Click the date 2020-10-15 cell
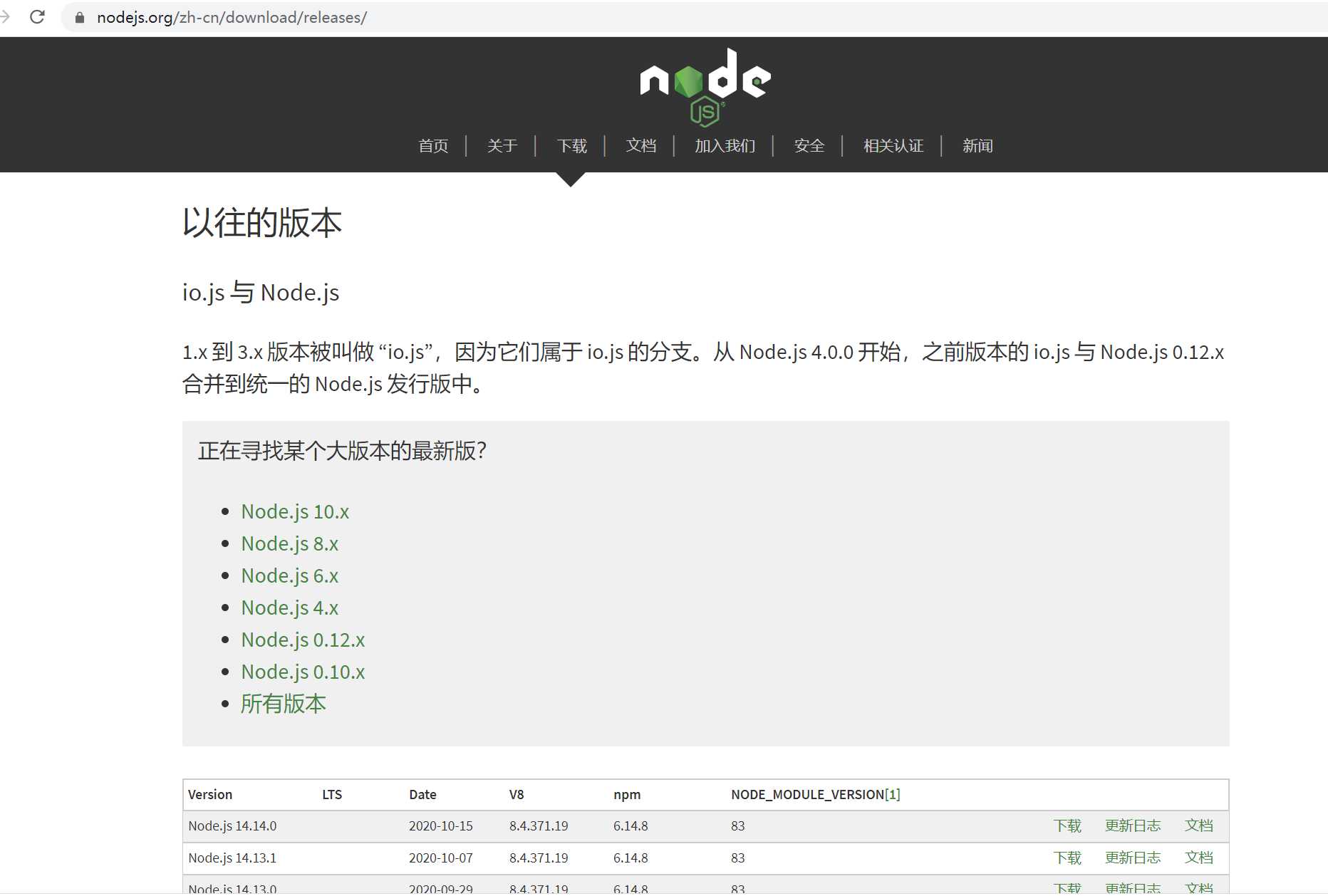The height and width of the screenshot is (896, 1328). pos(441,826)
